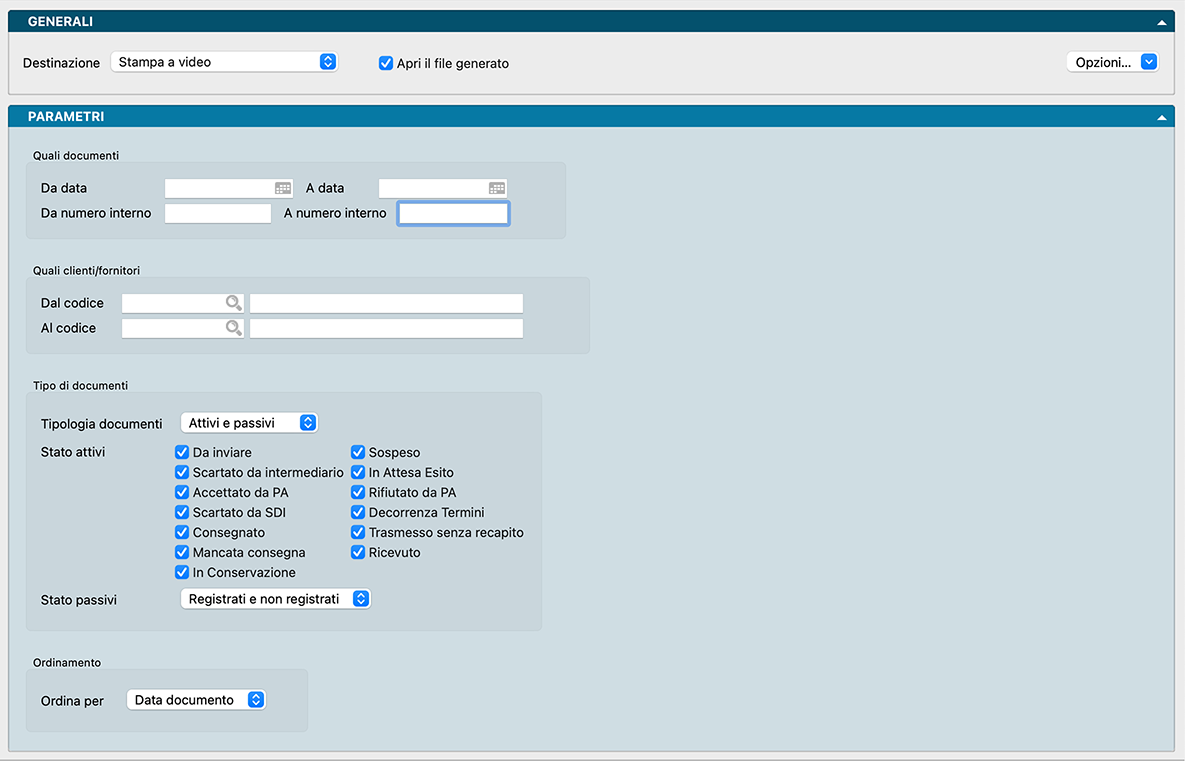Click the Al codice search magnifier
This screenshot has width=1185, height=761.
click(x=233, y=328)
